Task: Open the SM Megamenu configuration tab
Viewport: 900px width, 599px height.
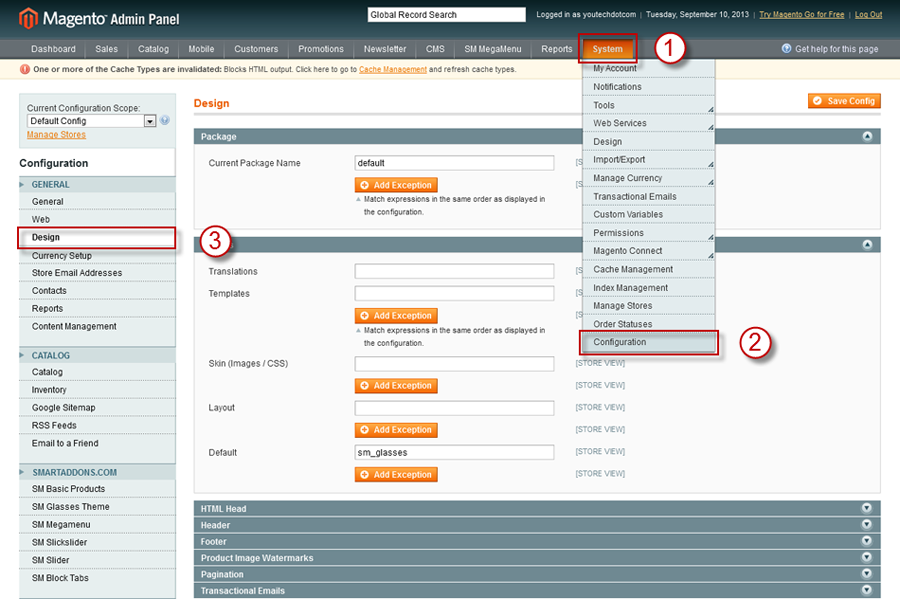Action: (x=97, y=524)
